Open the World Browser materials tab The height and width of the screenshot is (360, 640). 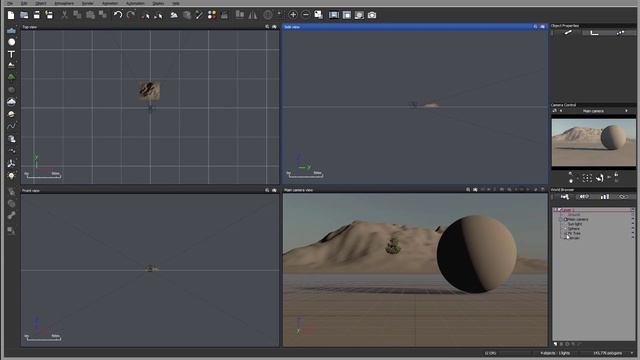(x=584, y=197)
